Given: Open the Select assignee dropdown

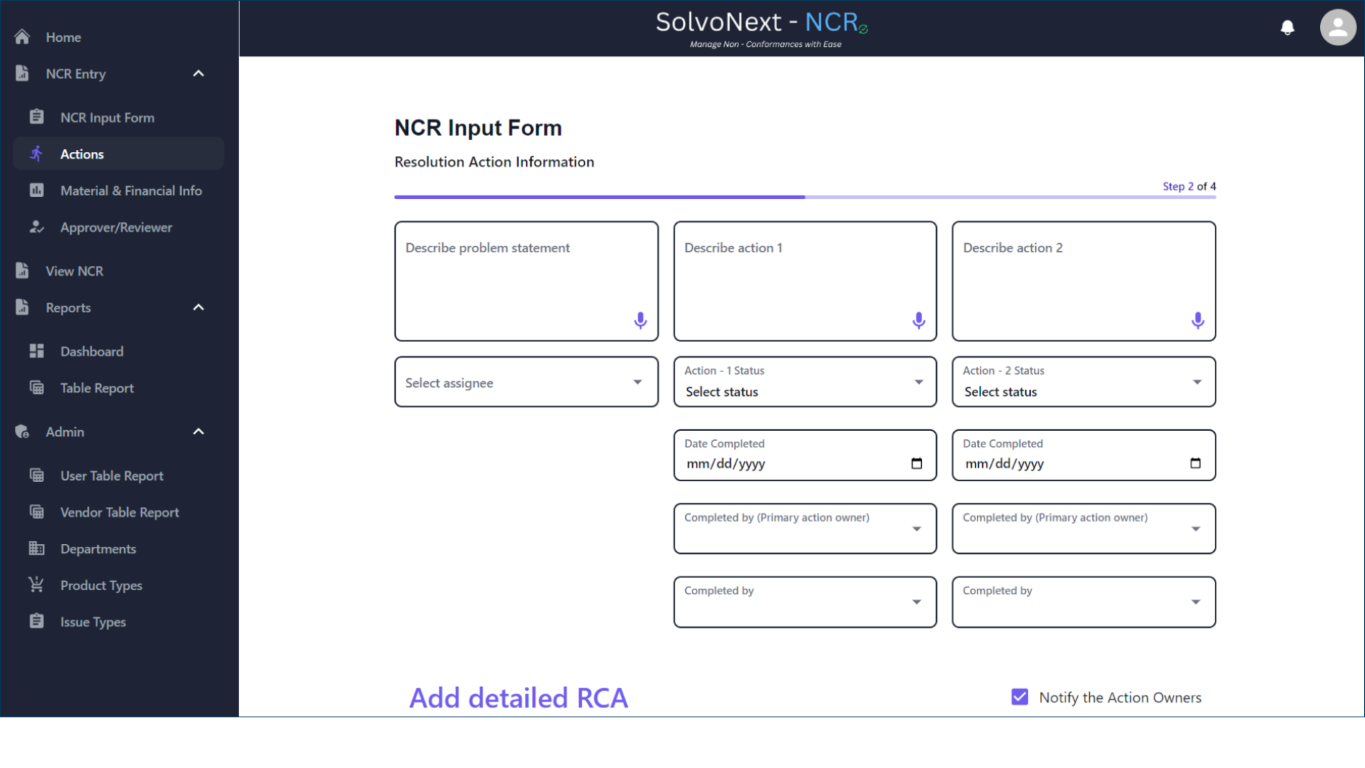Looking at the screenshot, I should point(526,383).
